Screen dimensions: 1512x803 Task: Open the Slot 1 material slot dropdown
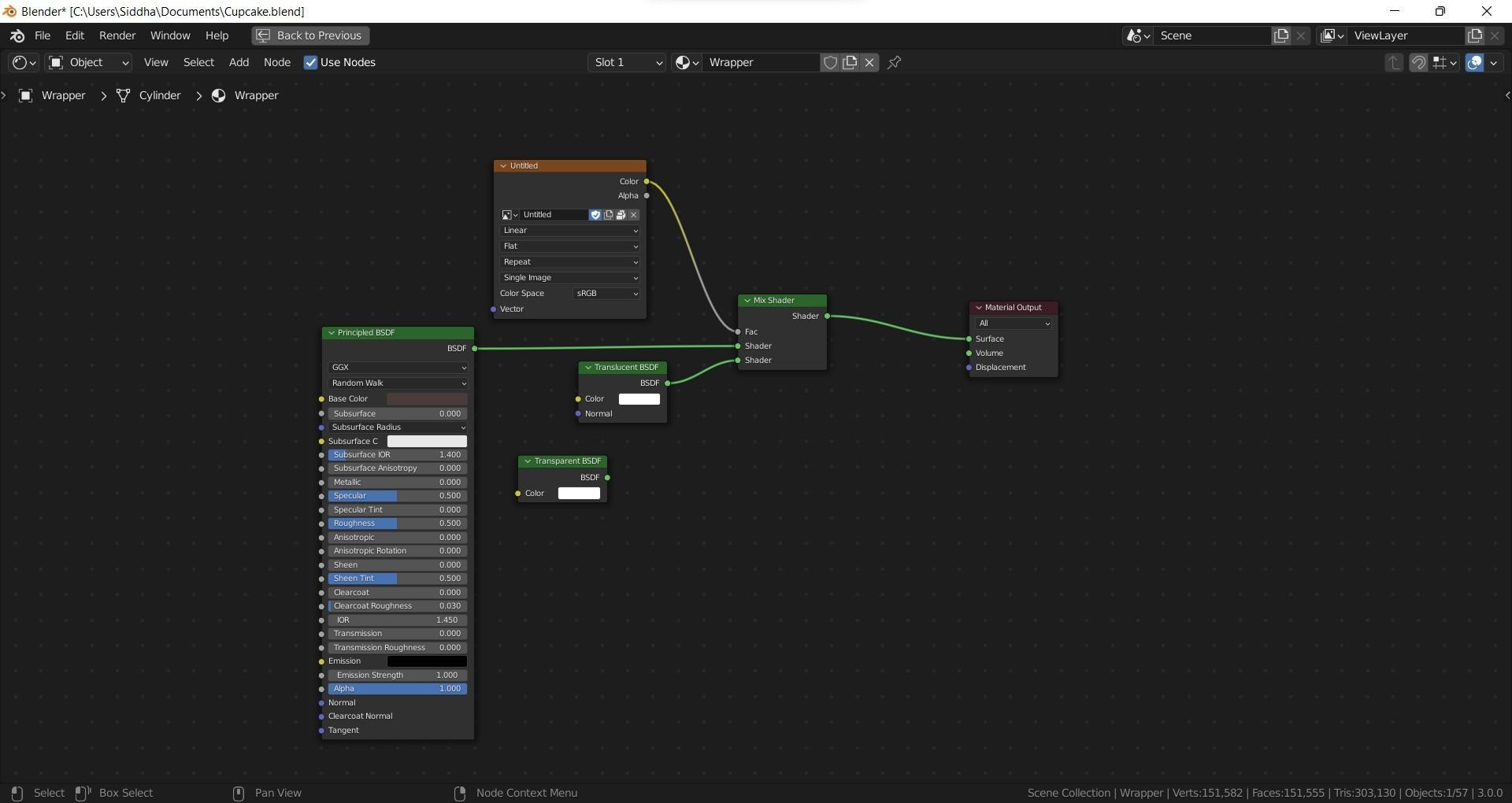point(627,62)
